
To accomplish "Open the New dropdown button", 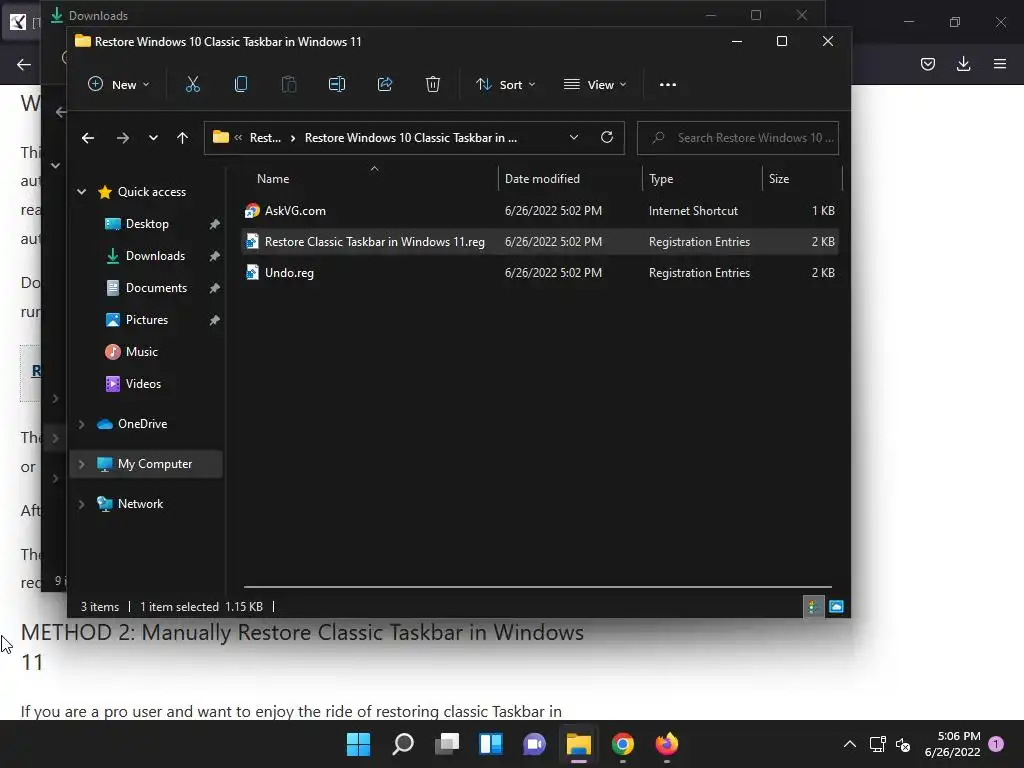I will pos(119,84).
